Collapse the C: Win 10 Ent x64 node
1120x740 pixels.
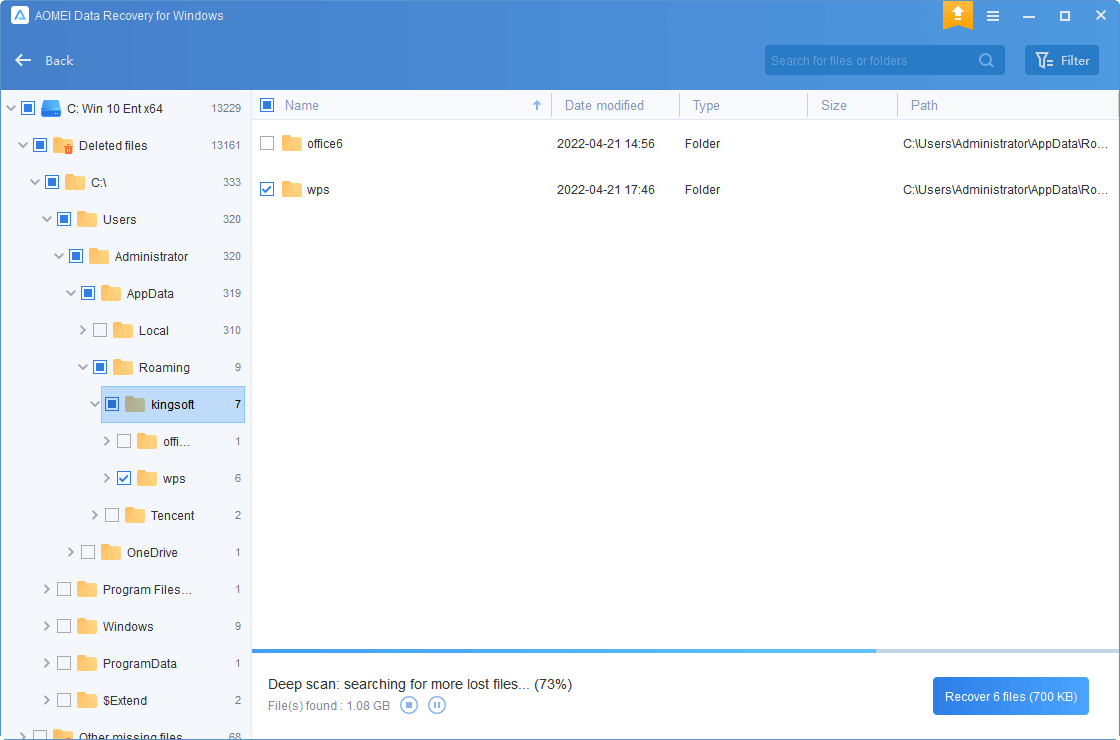coord(11,109)
